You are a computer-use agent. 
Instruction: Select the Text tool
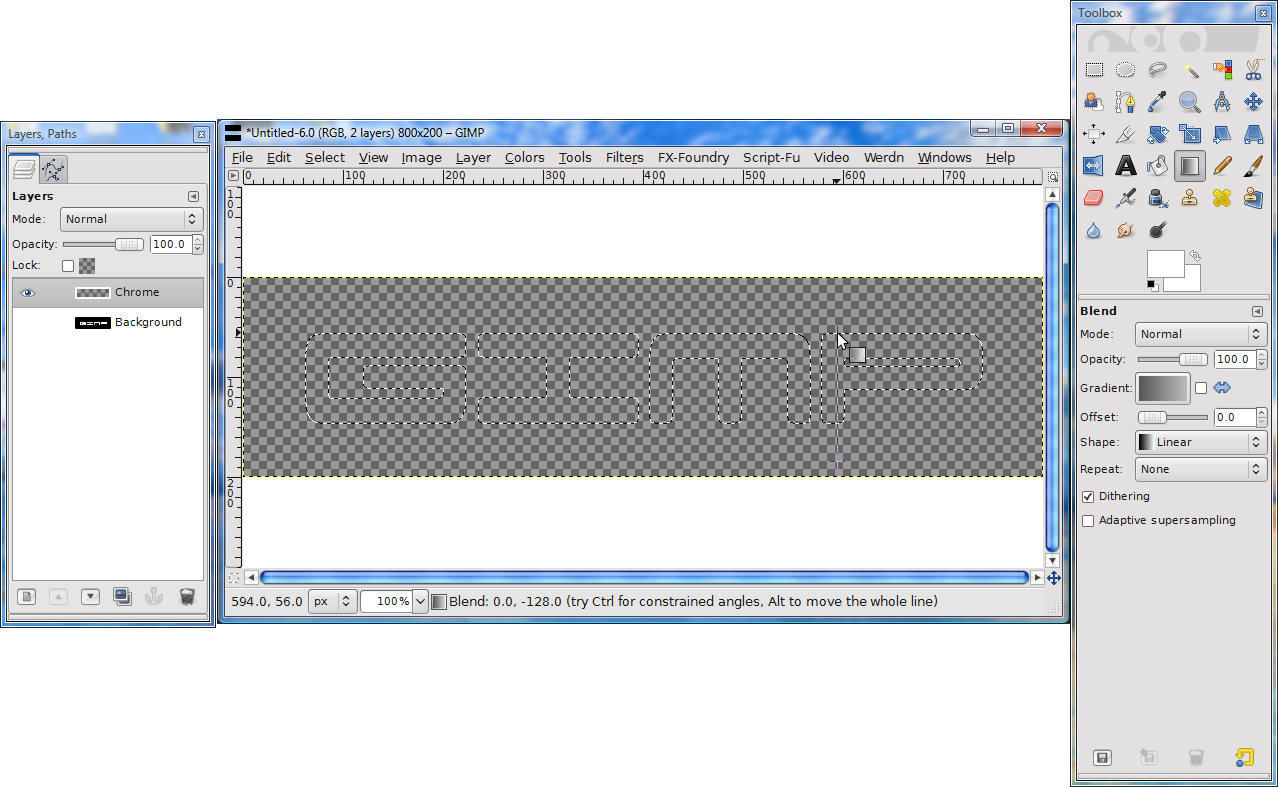pyautogui.click(x=1126, y=166)
